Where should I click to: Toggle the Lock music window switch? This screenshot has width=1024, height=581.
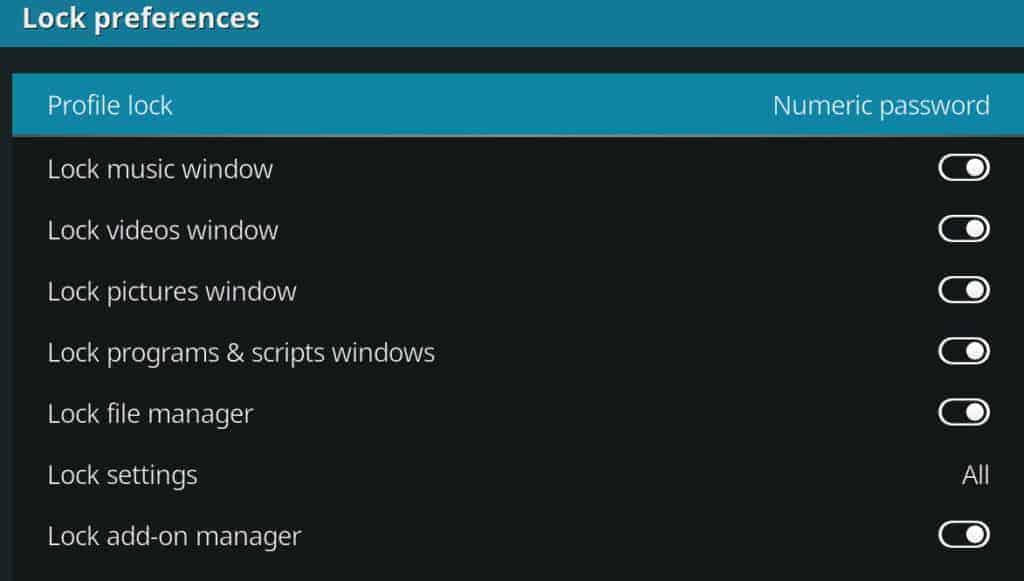click(964, 168)
